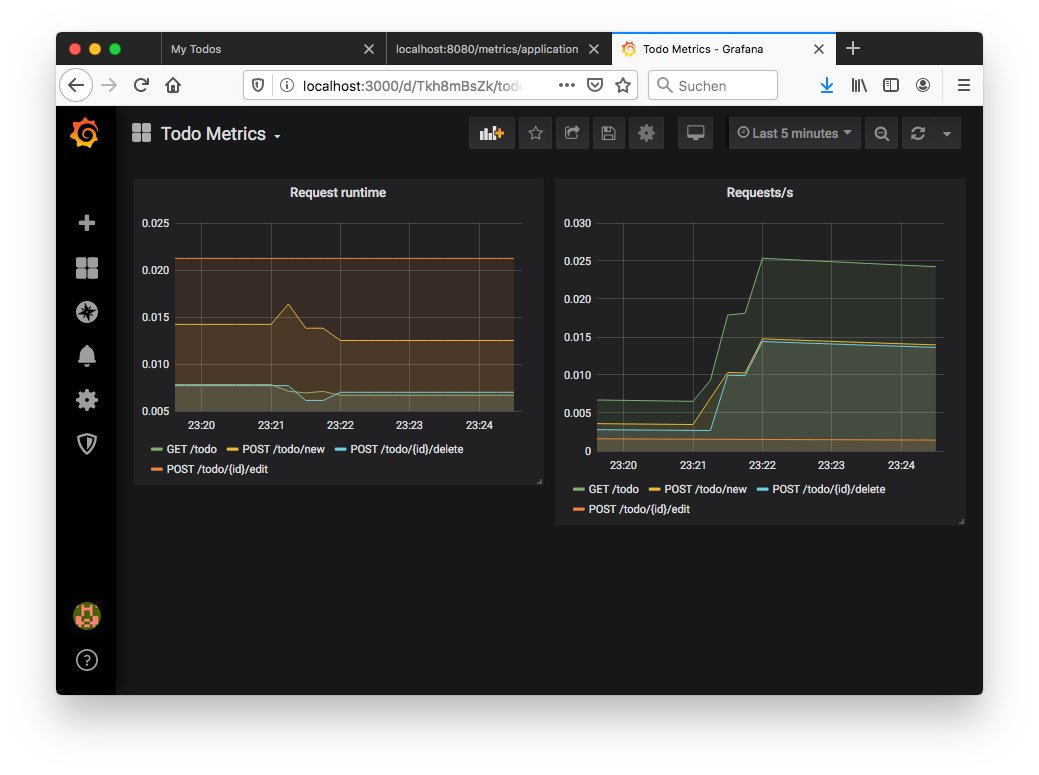Open the Create plus menu in sidebar
The image size is (1039, 775).
point(87,223)
